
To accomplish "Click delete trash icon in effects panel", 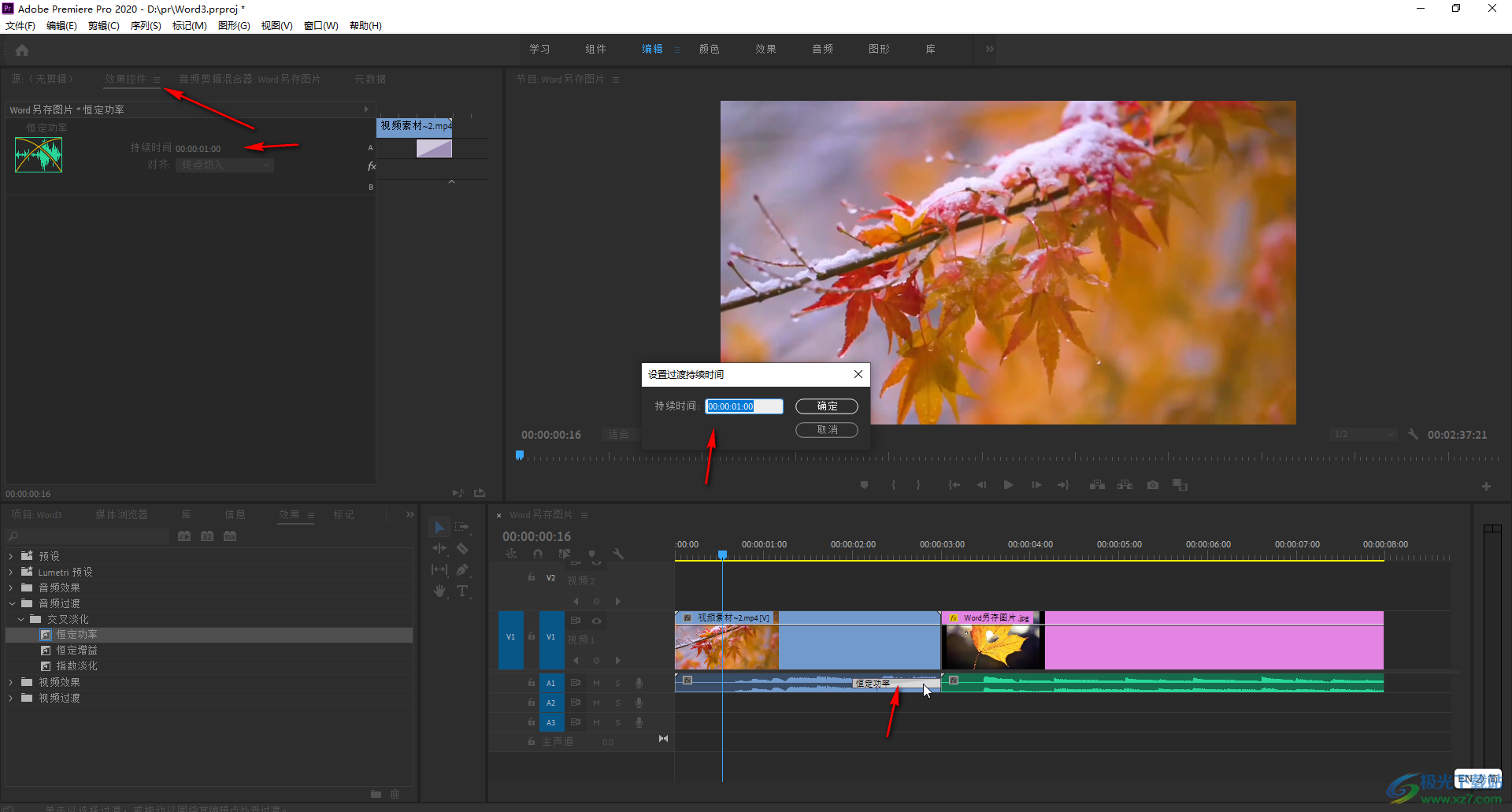I will pyautogui.click(x=395, y=794).
